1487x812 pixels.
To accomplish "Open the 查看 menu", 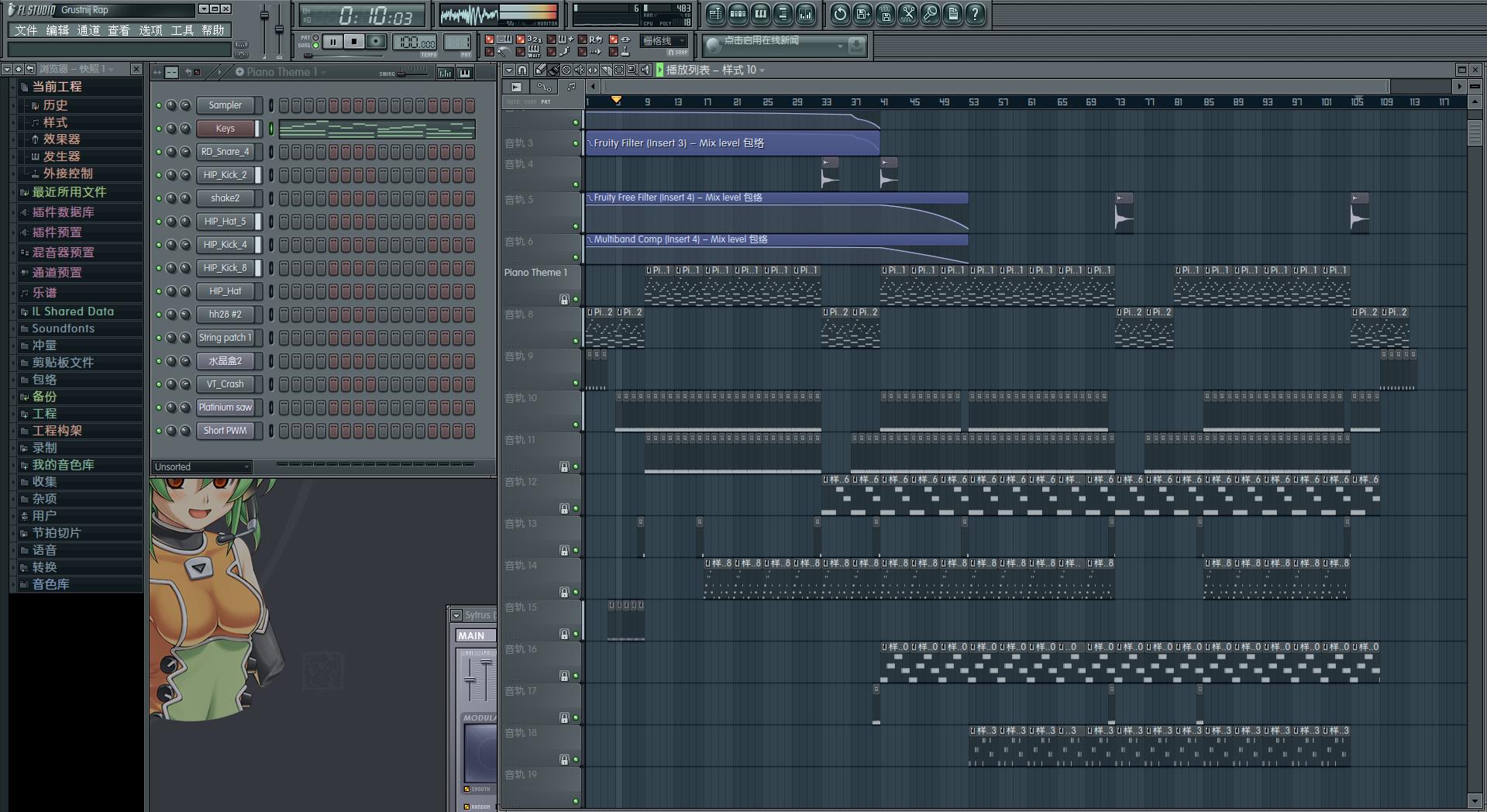I will click(119, 30).
